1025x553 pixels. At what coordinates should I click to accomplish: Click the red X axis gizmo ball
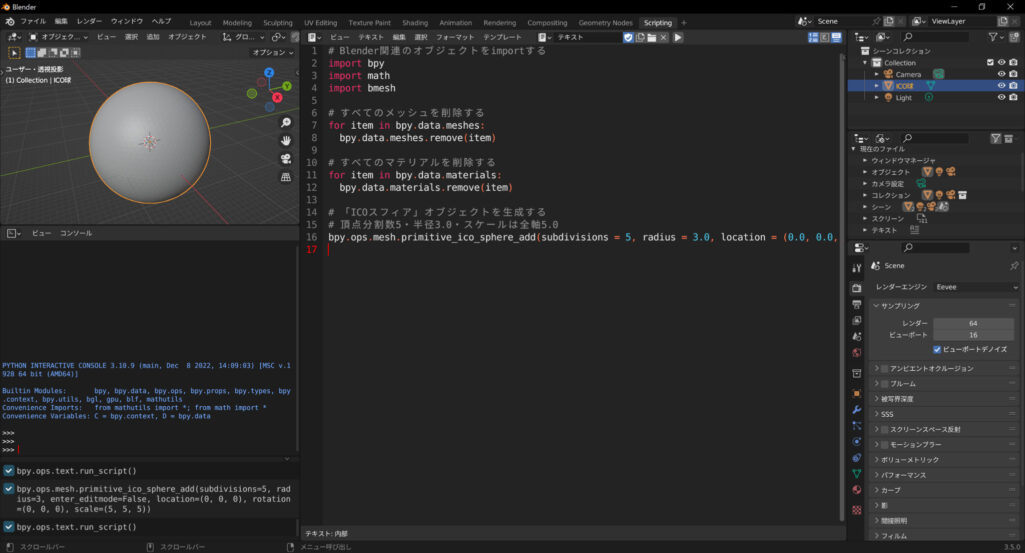(277, 97)
